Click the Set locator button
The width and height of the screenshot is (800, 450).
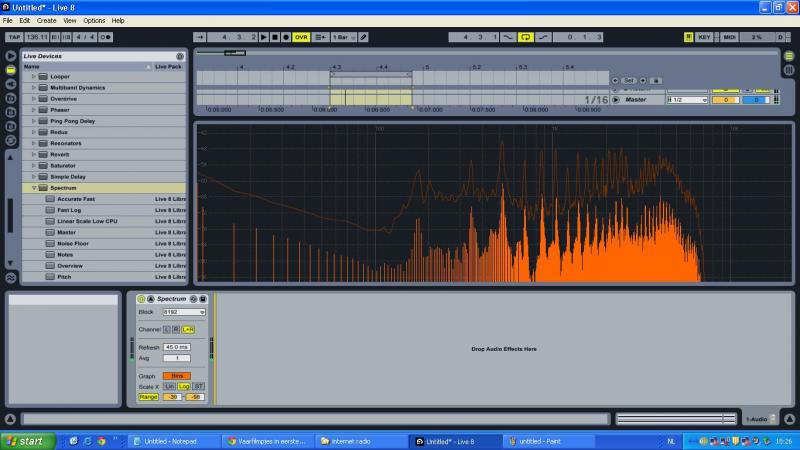pyautogui.click(x=629, y=81)
